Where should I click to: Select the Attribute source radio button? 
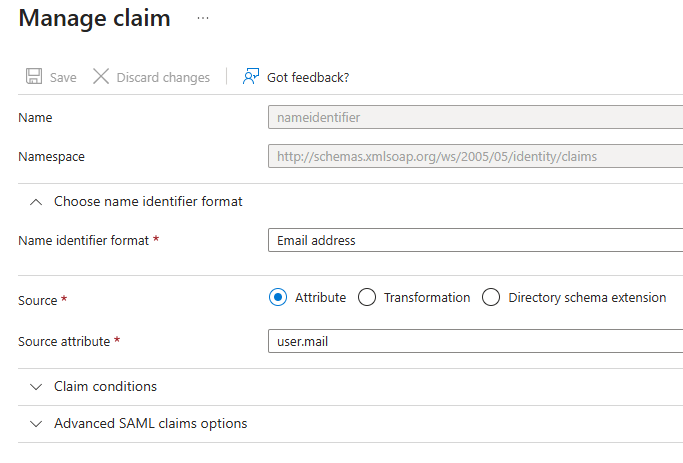click(x=278, y=297)
